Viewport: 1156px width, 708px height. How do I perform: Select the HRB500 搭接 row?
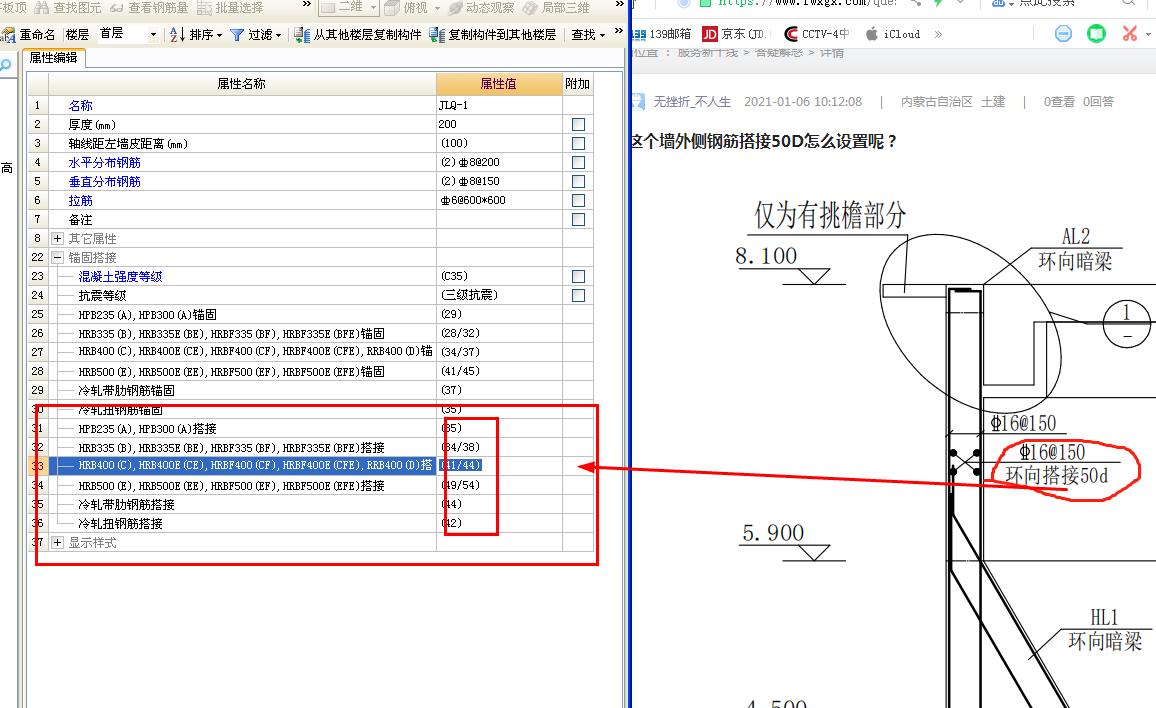click(x=310, y=485)
